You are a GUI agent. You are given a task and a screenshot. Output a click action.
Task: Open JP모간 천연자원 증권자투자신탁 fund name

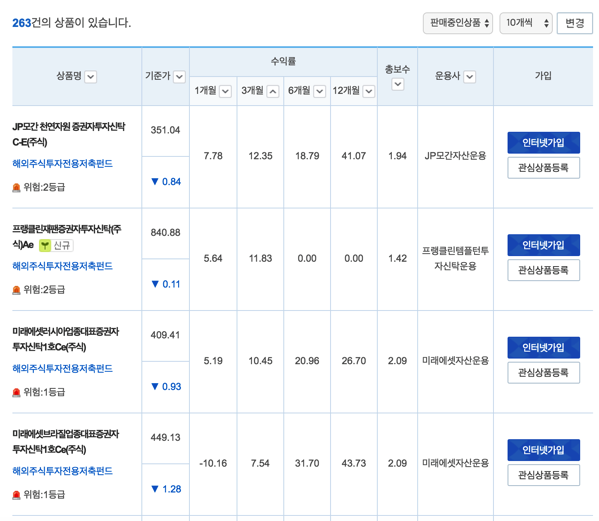coord(69,134)
